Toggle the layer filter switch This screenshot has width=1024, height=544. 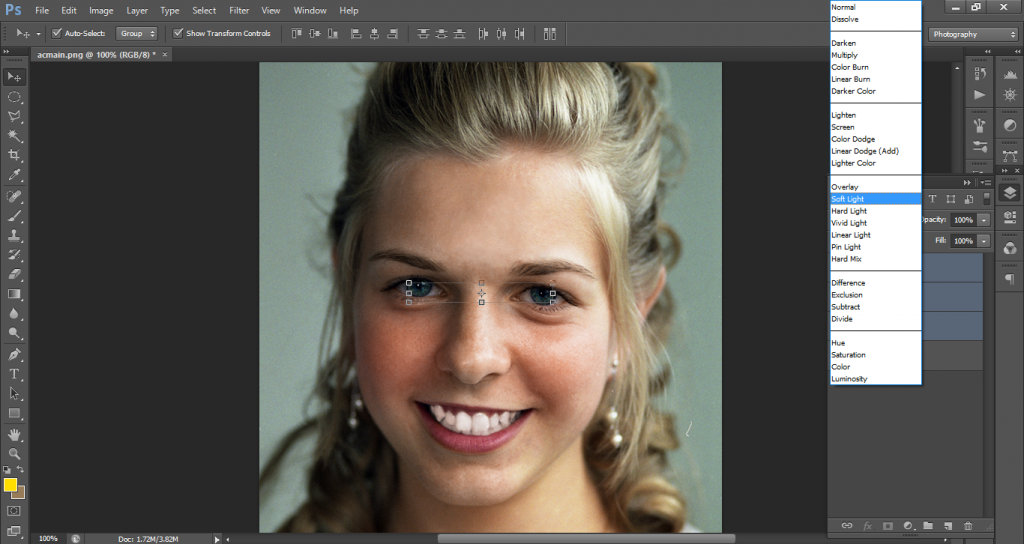986,199
